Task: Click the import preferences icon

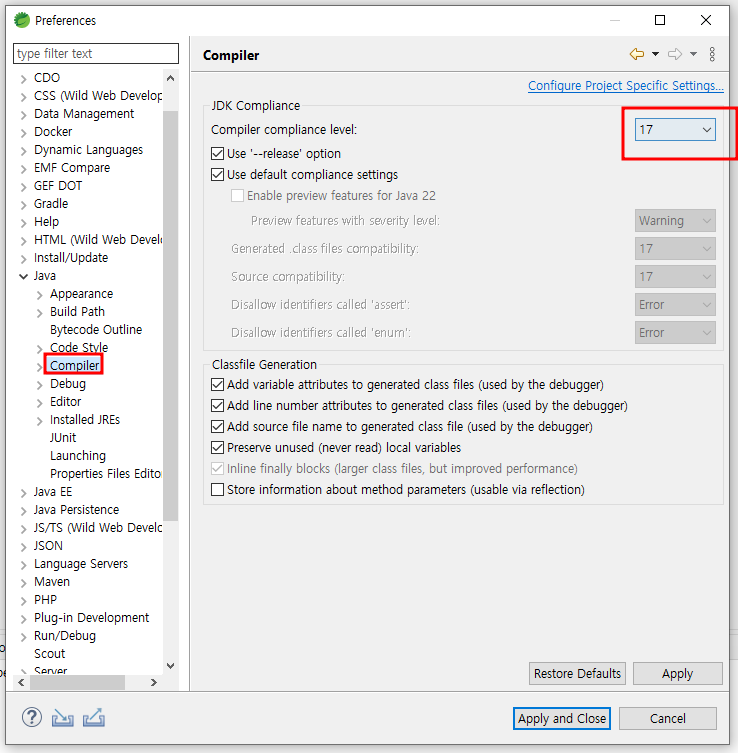Action: [63, 718]
